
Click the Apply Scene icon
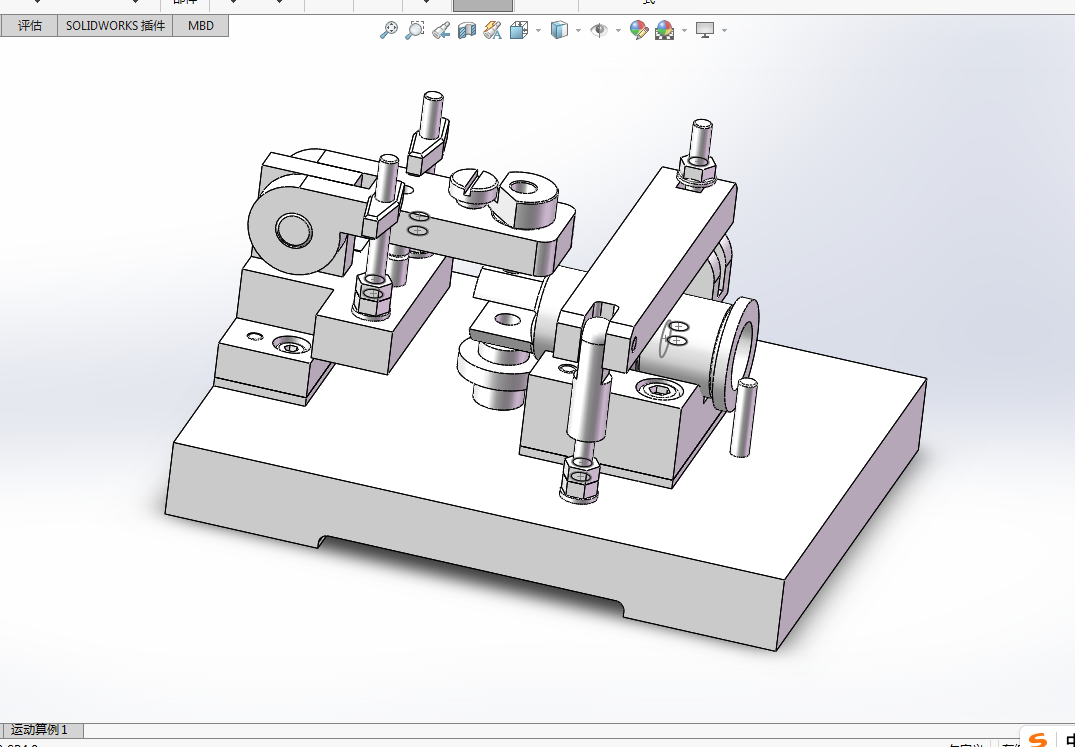coord(664,30)
